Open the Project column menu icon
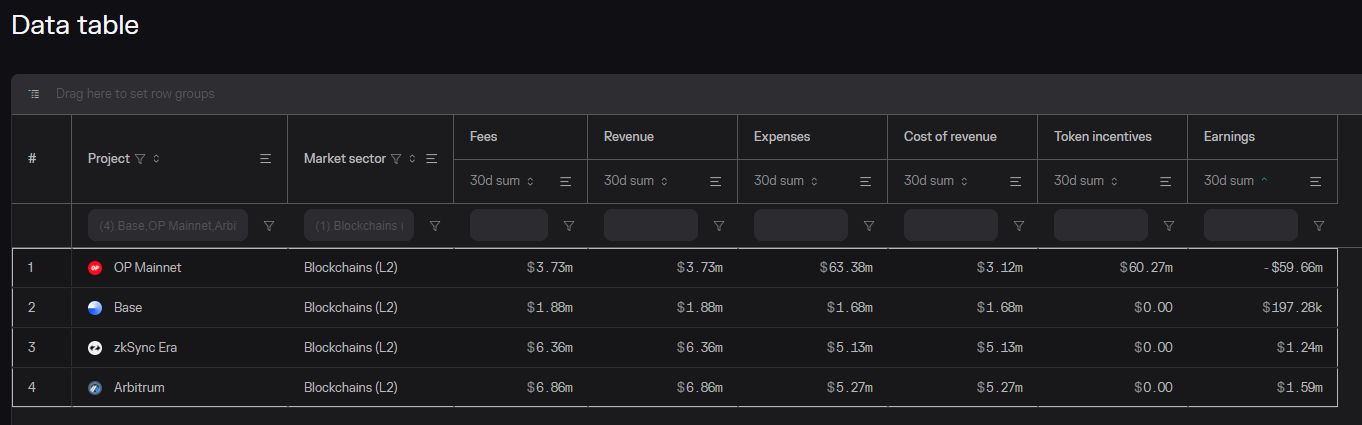The width and height of the screenshot is (1362, 425). pyautogui.click(x=265, y=159)
